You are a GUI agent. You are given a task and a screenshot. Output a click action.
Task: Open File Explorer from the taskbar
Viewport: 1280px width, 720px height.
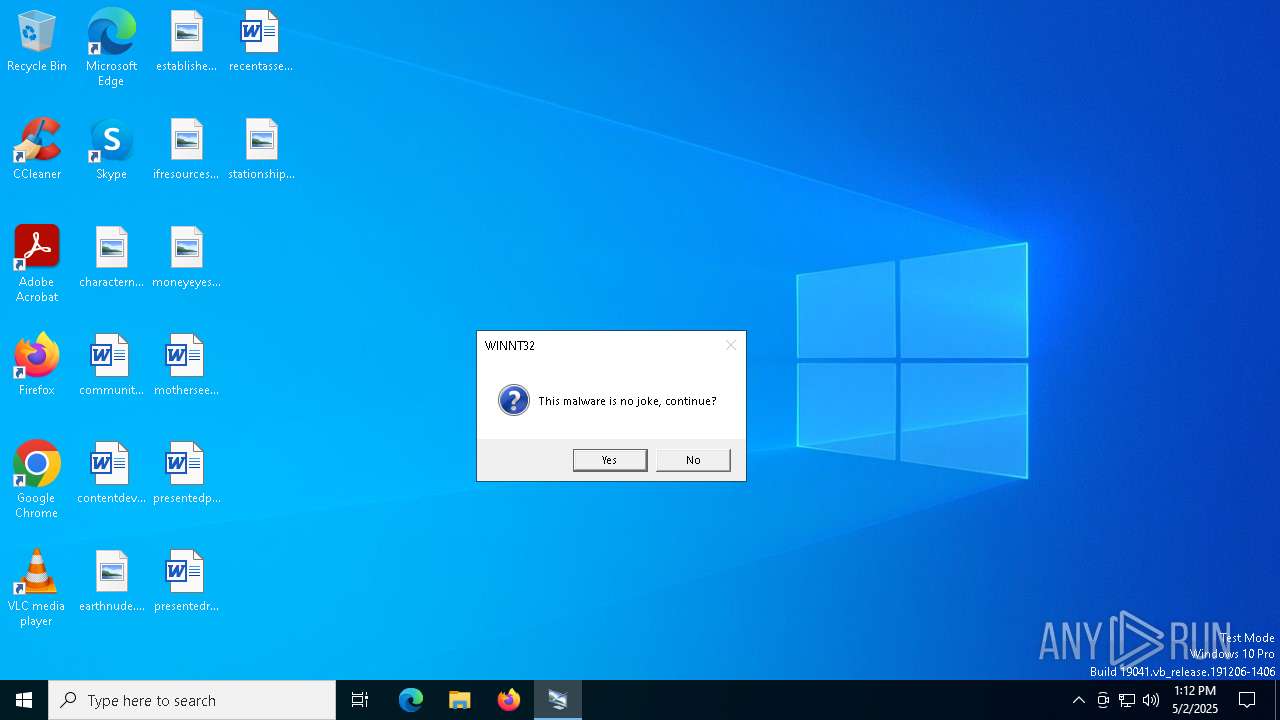[460, 700]
